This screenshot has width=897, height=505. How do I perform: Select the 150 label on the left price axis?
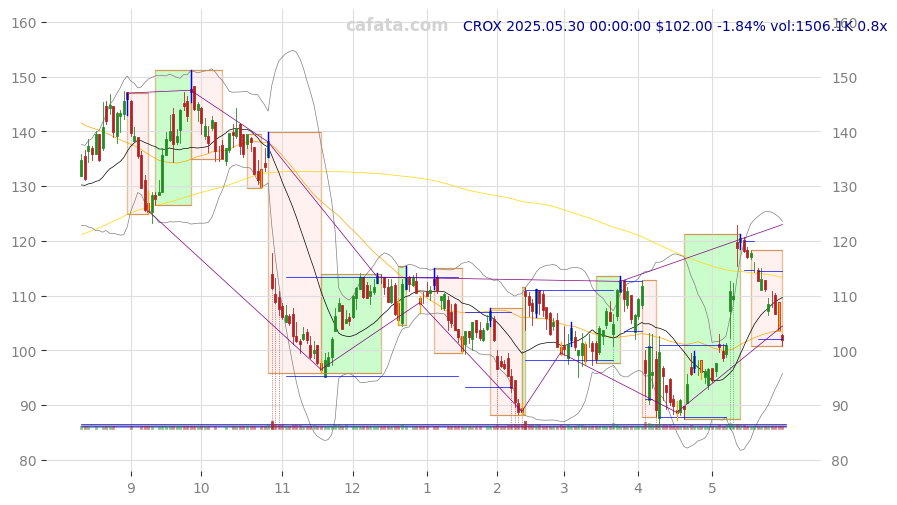[23, 78]
